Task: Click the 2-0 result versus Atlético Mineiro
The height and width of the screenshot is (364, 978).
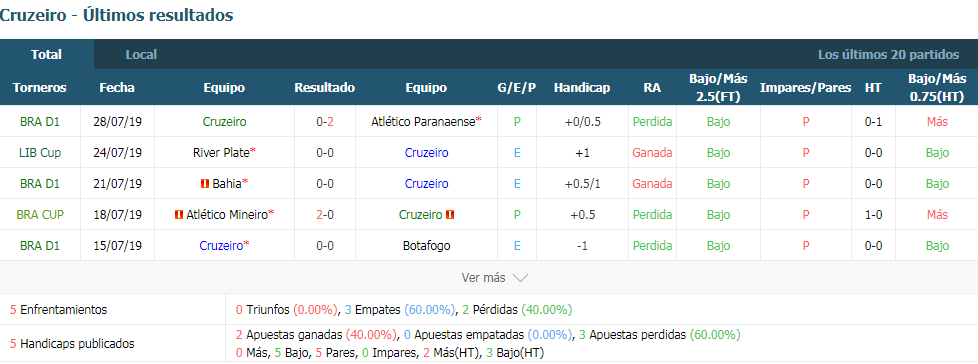Action: tap(325, 214)
